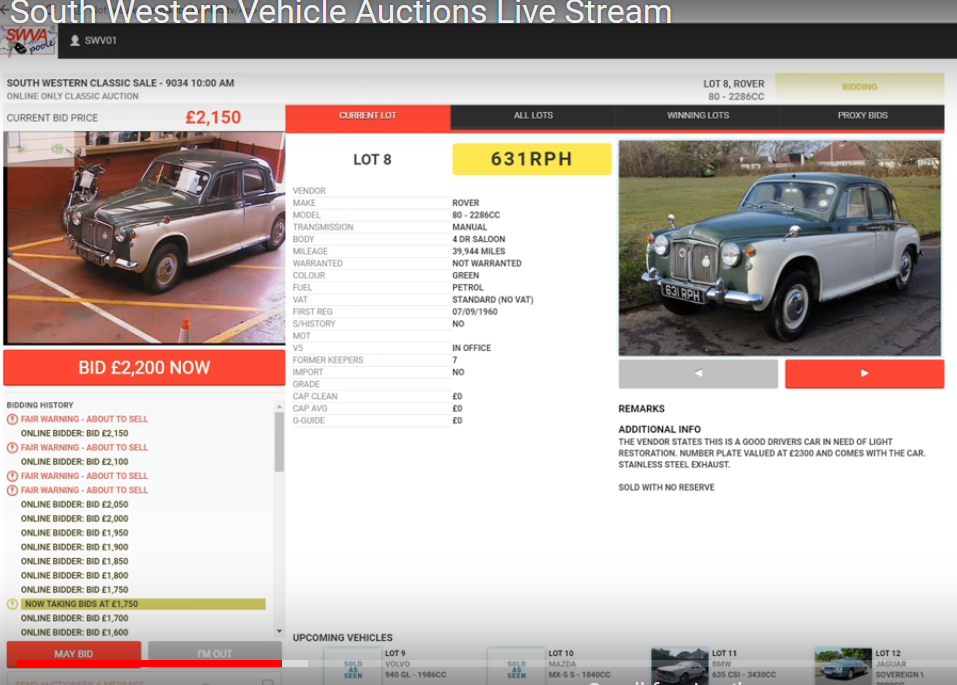The image size is (957, 685).
Task: Show the previous vehicle photo
Action: [698, 373]
